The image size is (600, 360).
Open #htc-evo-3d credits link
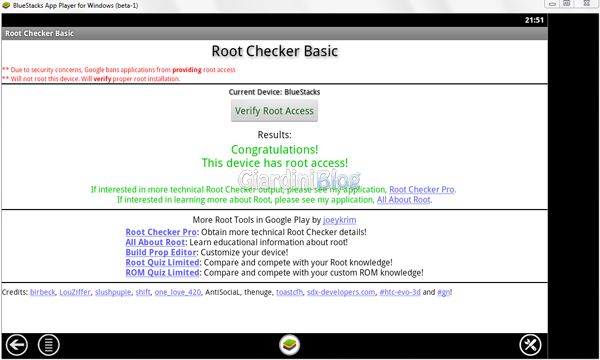400,292
